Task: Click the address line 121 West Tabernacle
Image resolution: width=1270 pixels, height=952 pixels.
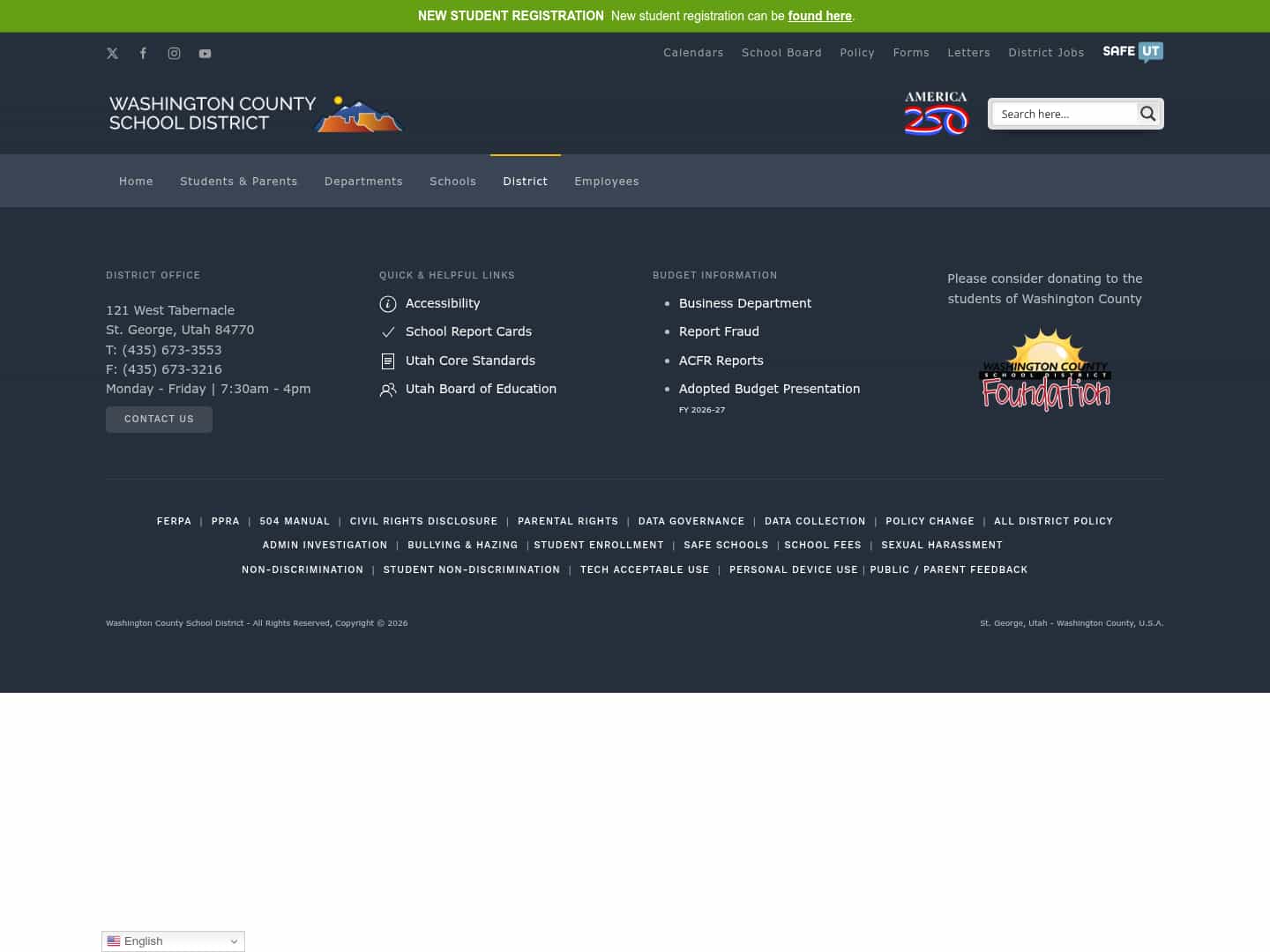Action: (x=170, y=310)
